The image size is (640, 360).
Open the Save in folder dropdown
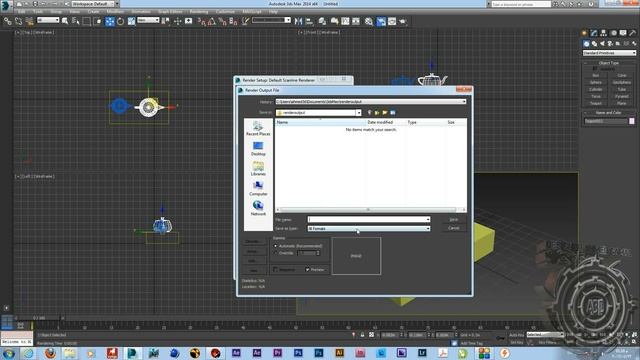[x=358, y=113]
